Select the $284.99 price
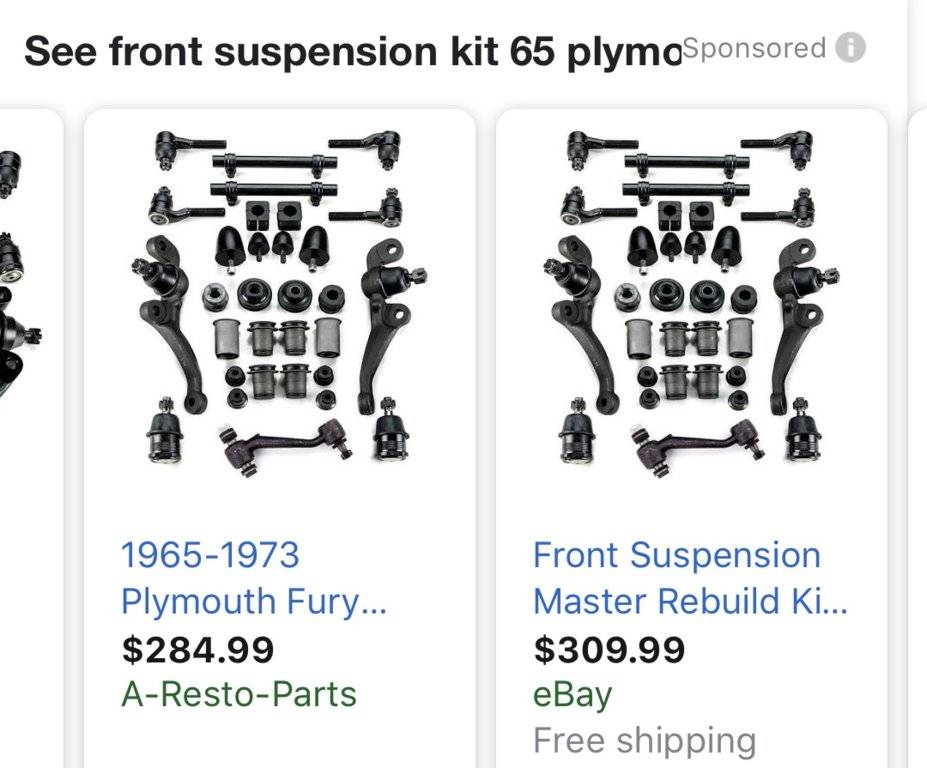Screen dimensions: 927x768 (x=197, y=650)
